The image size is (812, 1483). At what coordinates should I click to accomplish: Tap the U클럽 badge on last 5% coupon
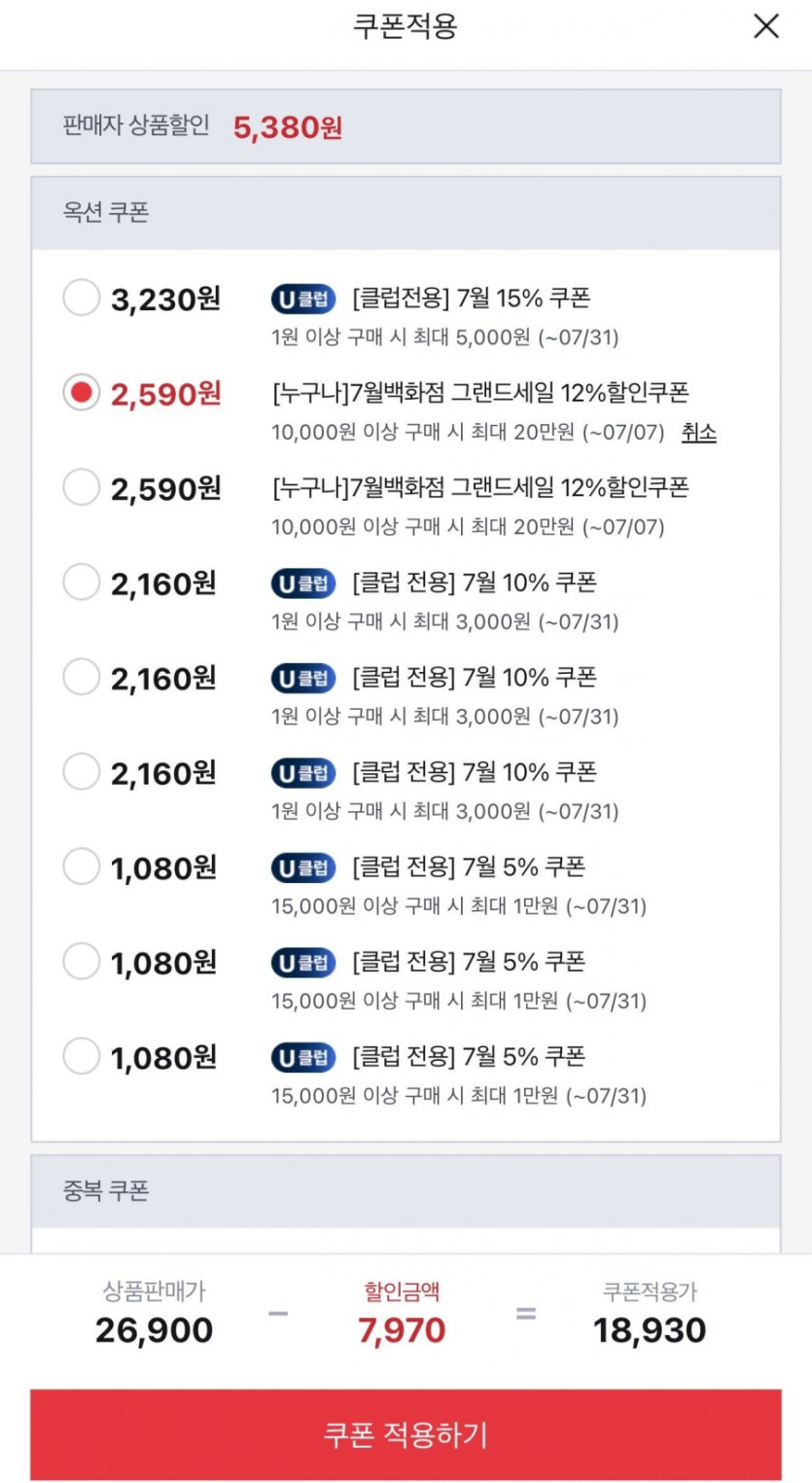(302, 1057)
